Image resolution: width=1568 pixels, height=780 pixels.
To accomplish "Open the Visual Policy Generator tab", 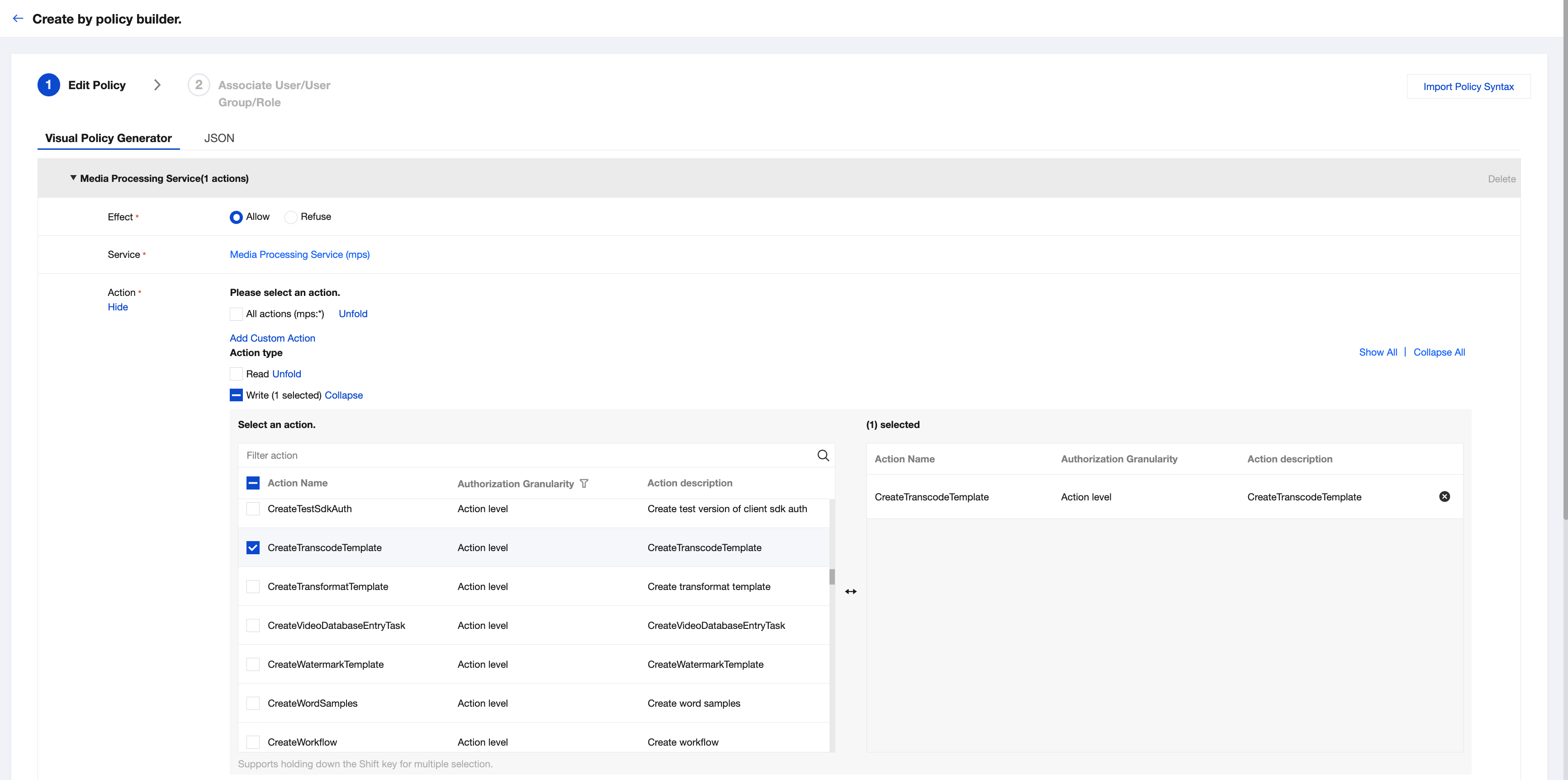I will pyautogui.click(x=109, y=138).
